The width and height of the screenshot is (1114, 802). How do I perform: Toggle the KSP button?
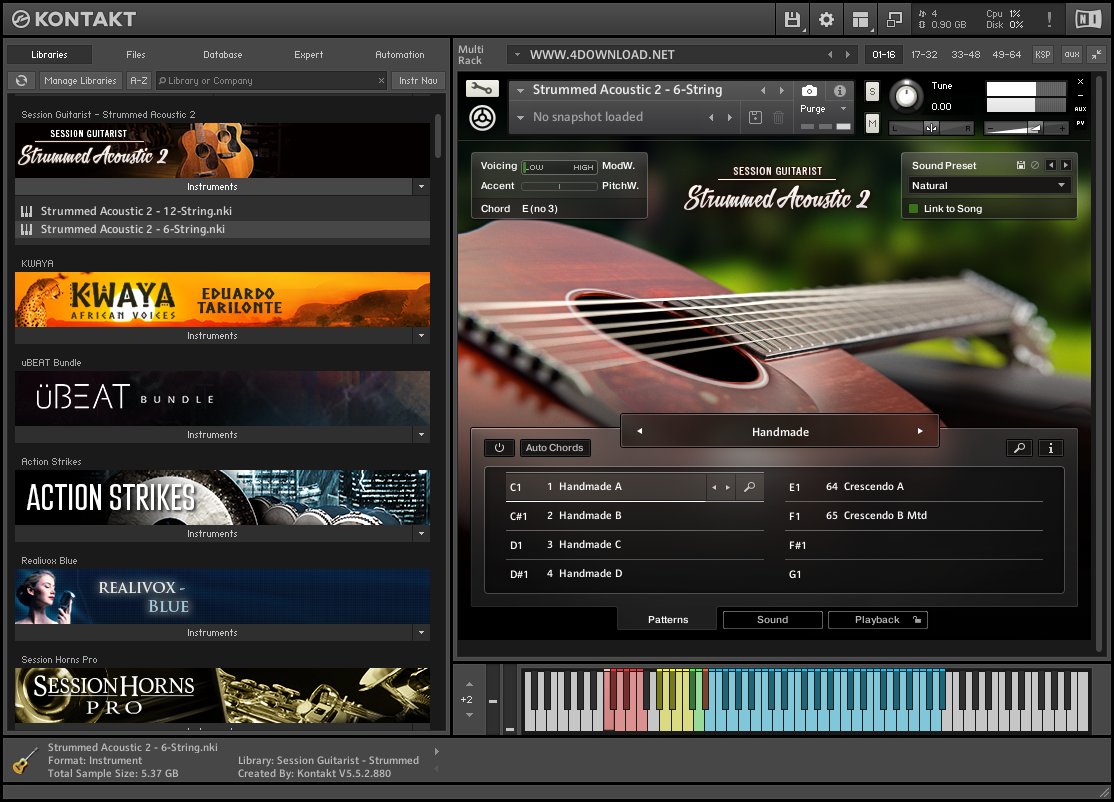(1042, 54)
